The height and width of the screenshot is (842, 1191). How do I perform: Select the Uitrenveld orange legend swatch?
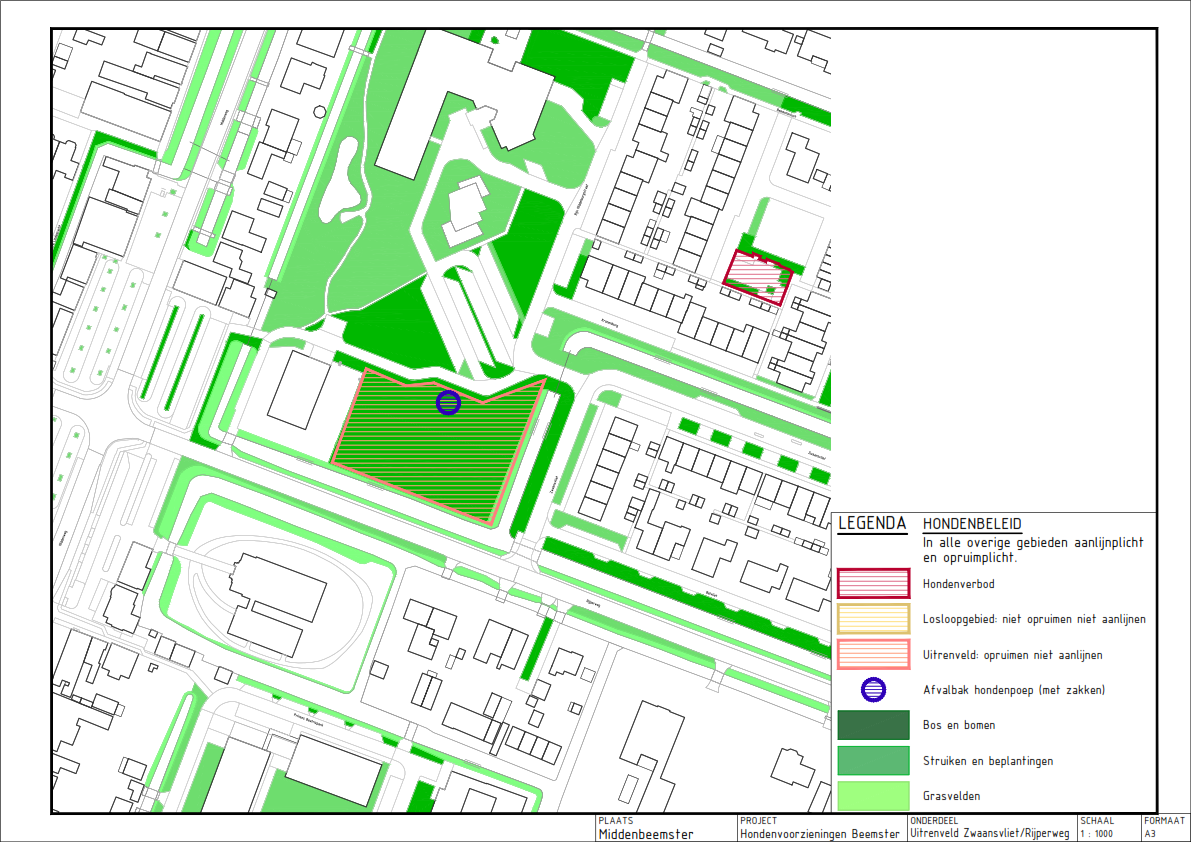click(873, 655)
